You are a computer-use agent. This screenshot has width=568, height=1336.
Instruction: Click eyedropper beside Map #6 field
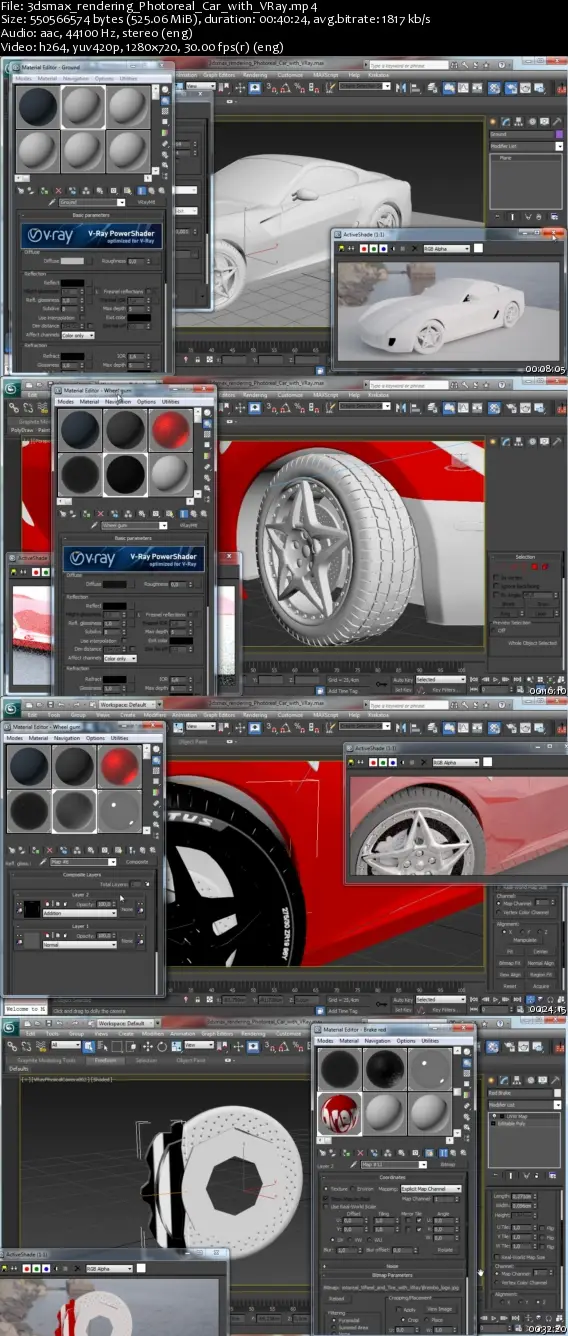tap(42, 861)
